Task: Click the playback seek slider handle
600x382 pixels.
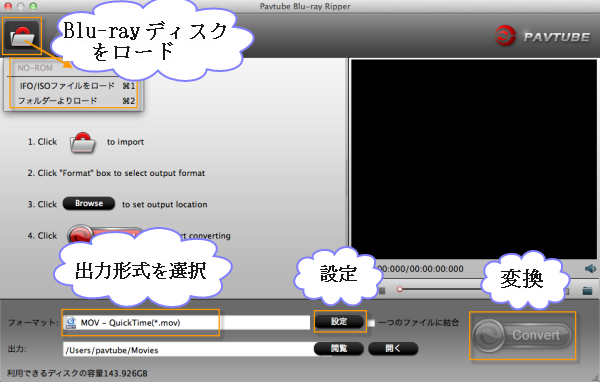Action: point(400,289)
